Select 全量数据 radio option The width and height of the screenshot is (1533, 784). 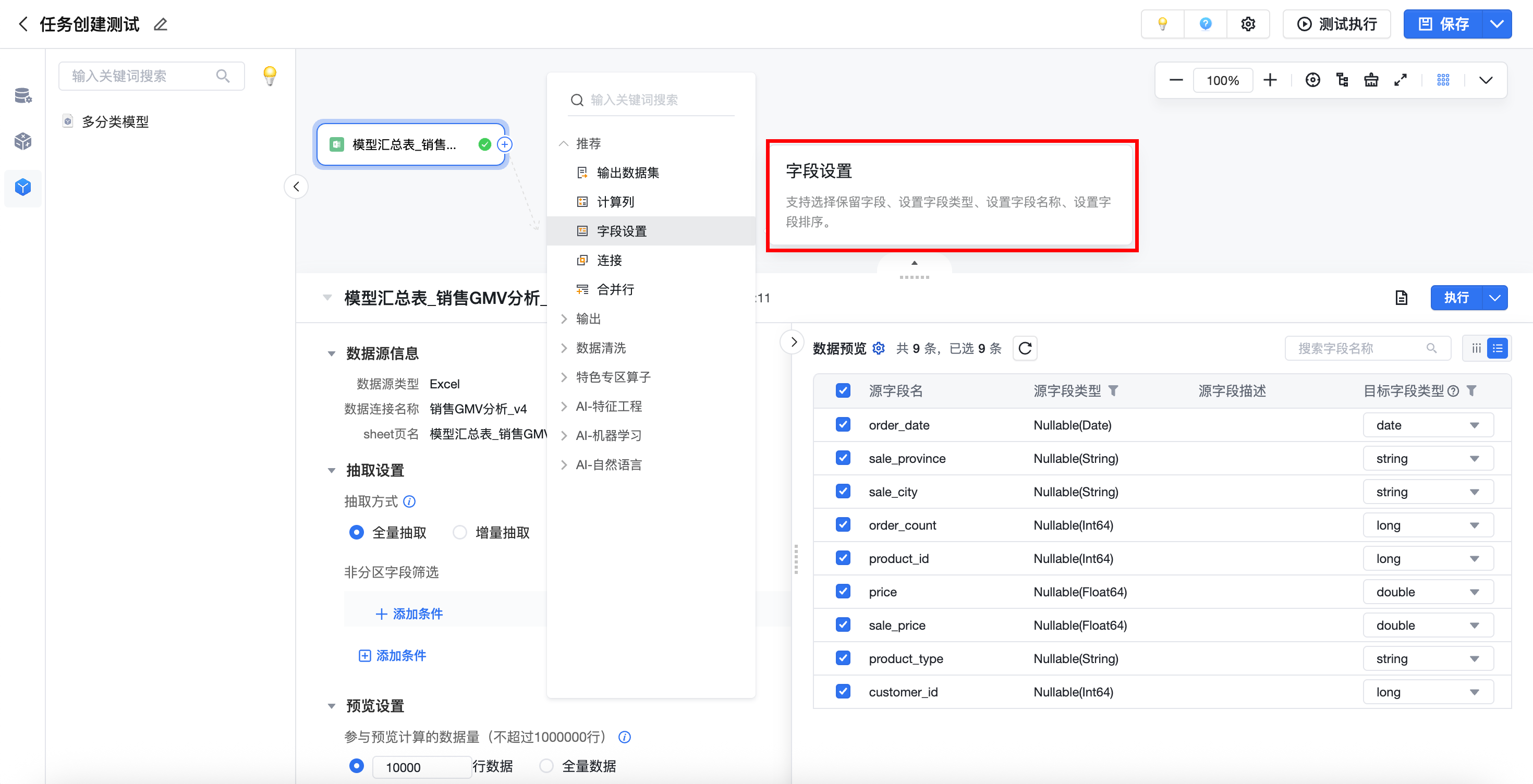tap(546, 766)
